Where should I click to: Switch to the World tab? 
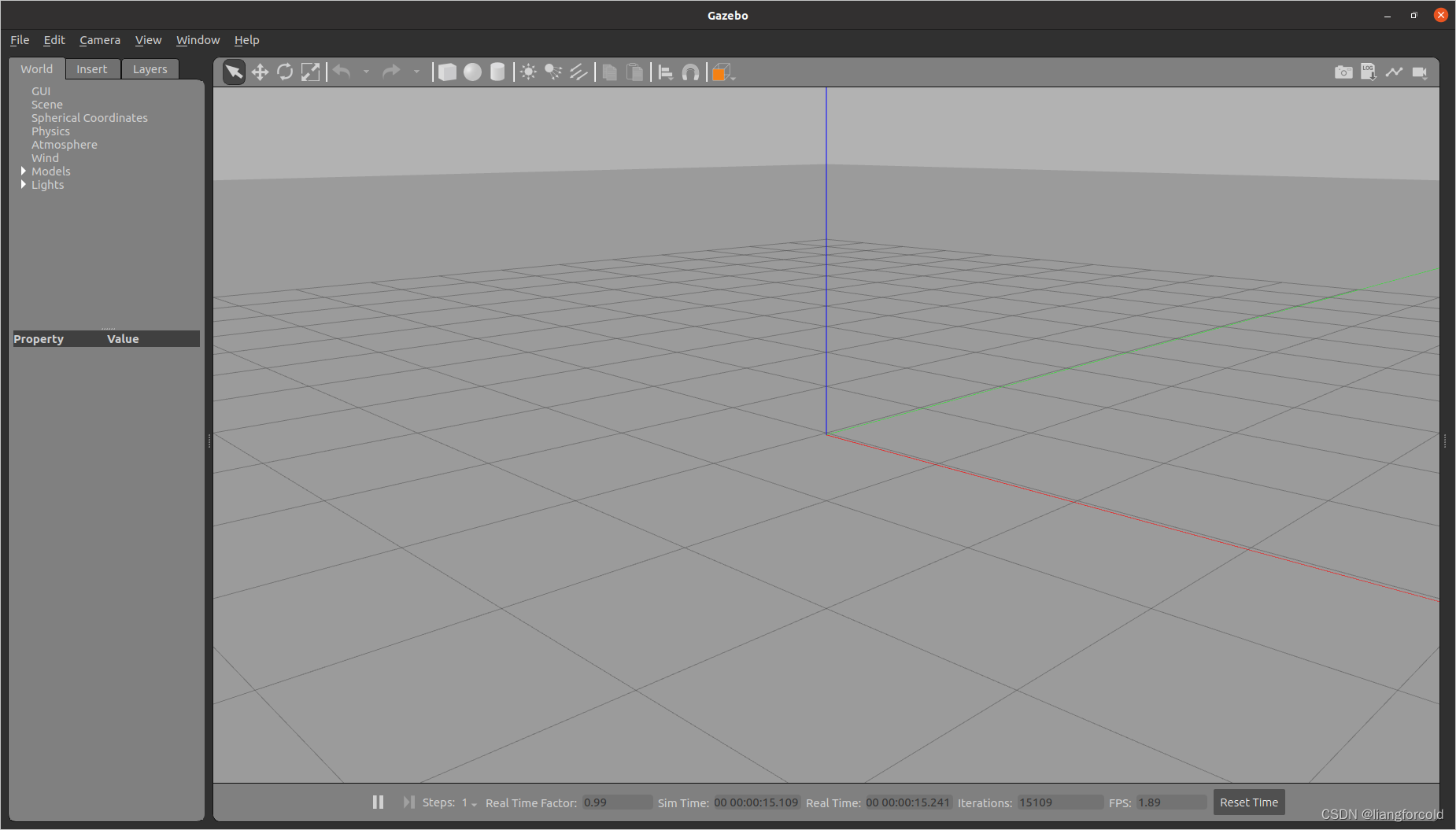coord(37,69)
